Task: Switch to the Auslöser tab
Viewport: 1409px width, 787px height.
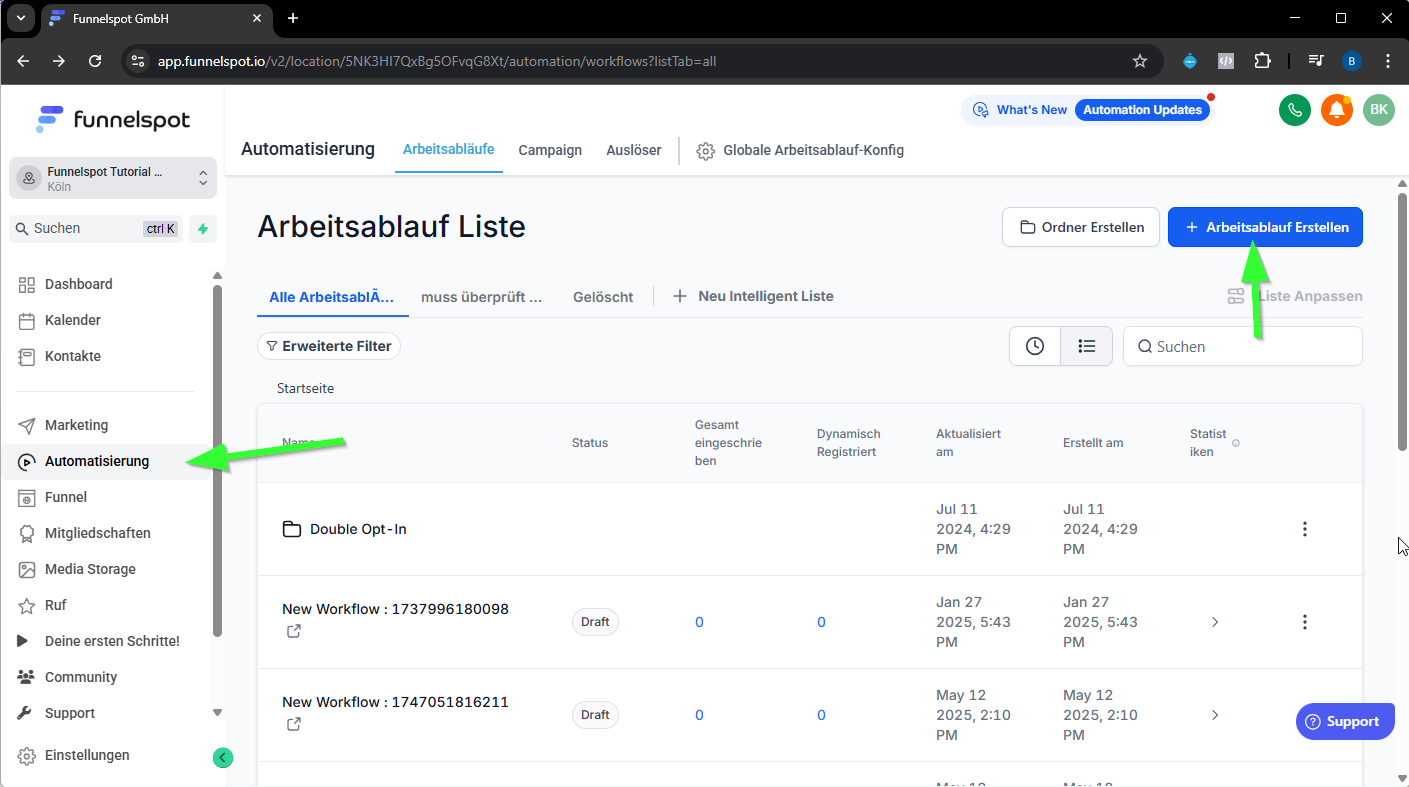Action: coord(634,150)
